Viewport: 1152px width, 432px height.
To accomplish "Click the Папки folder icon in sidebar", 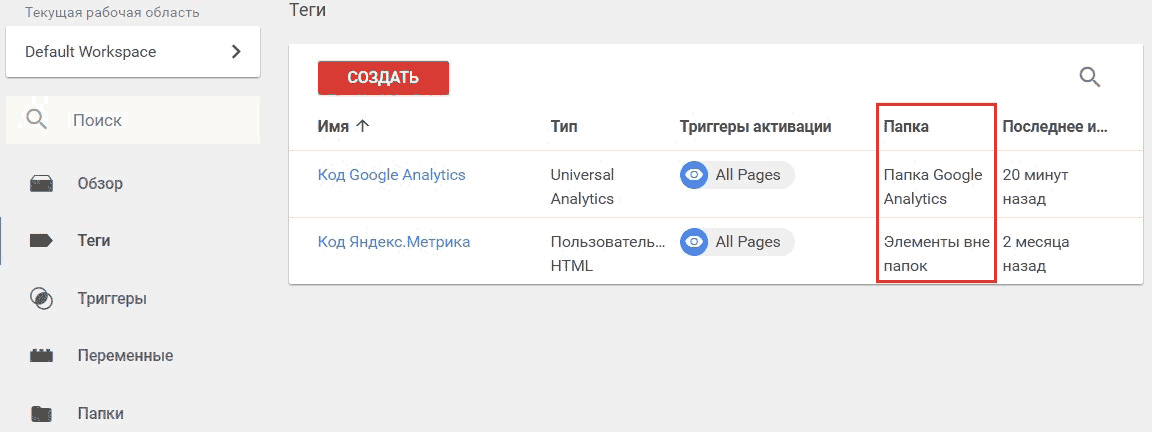I will click(41, 413).
